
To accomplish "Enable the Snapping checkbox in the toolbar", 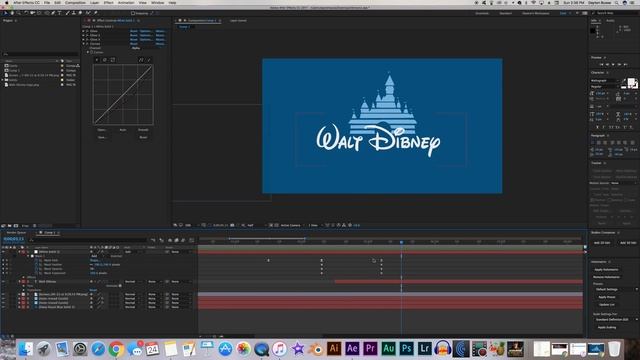I will click(x=133, y=13).
